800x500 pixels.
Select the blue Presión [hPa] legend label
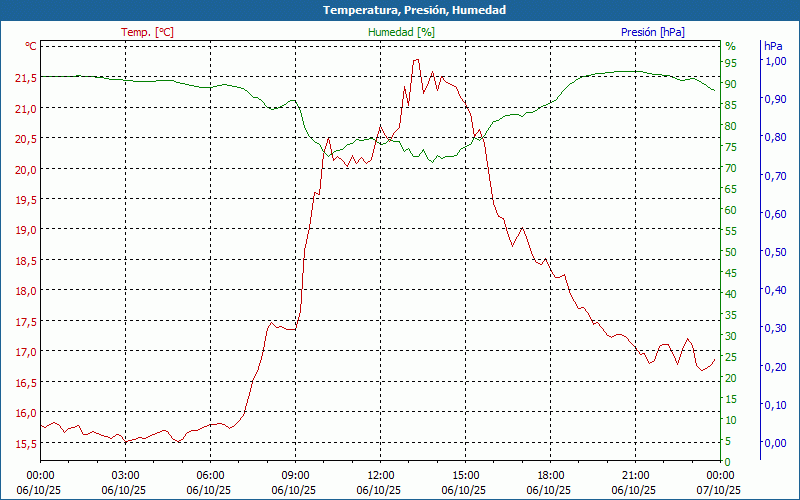pos(652,32)
